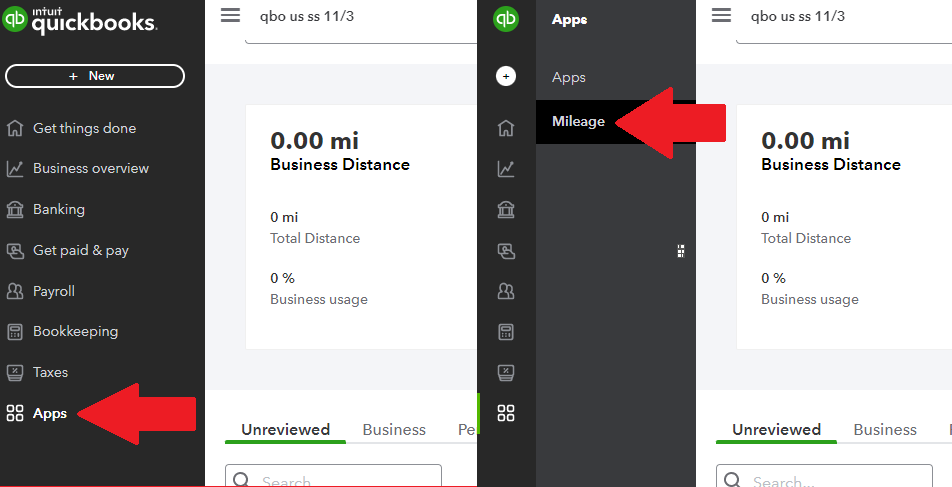The image size is (952, 487).
Task: Click Business usage label in right card
Action: point(810,299)
